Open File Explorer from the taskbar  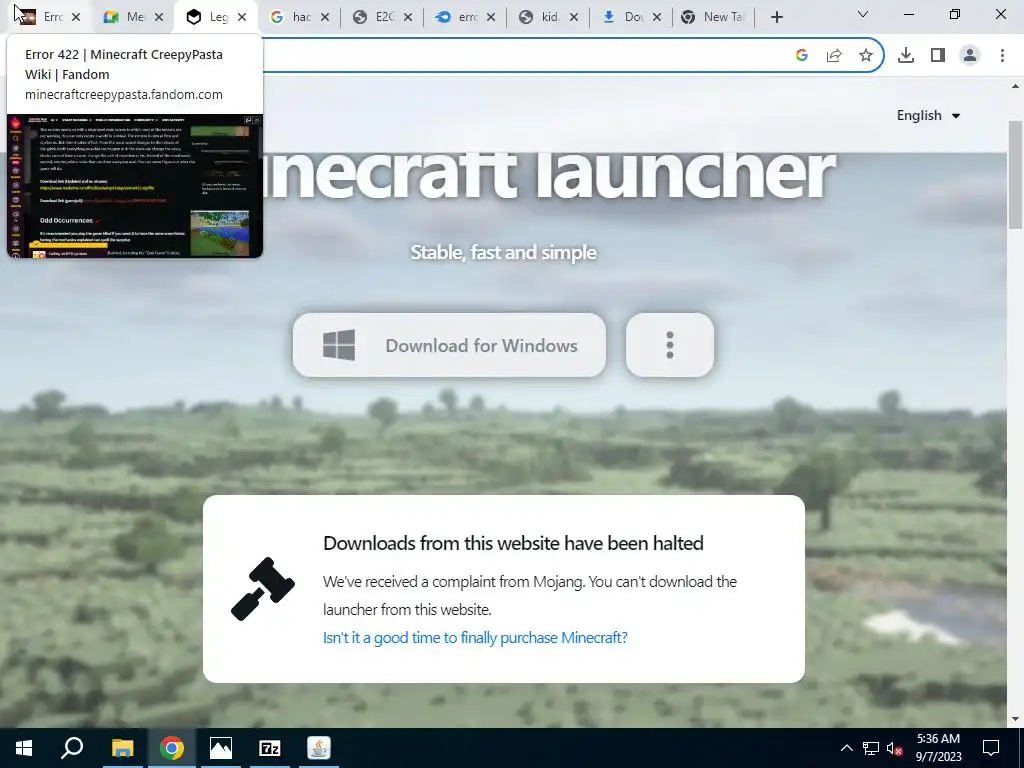(x=122, y=748)
